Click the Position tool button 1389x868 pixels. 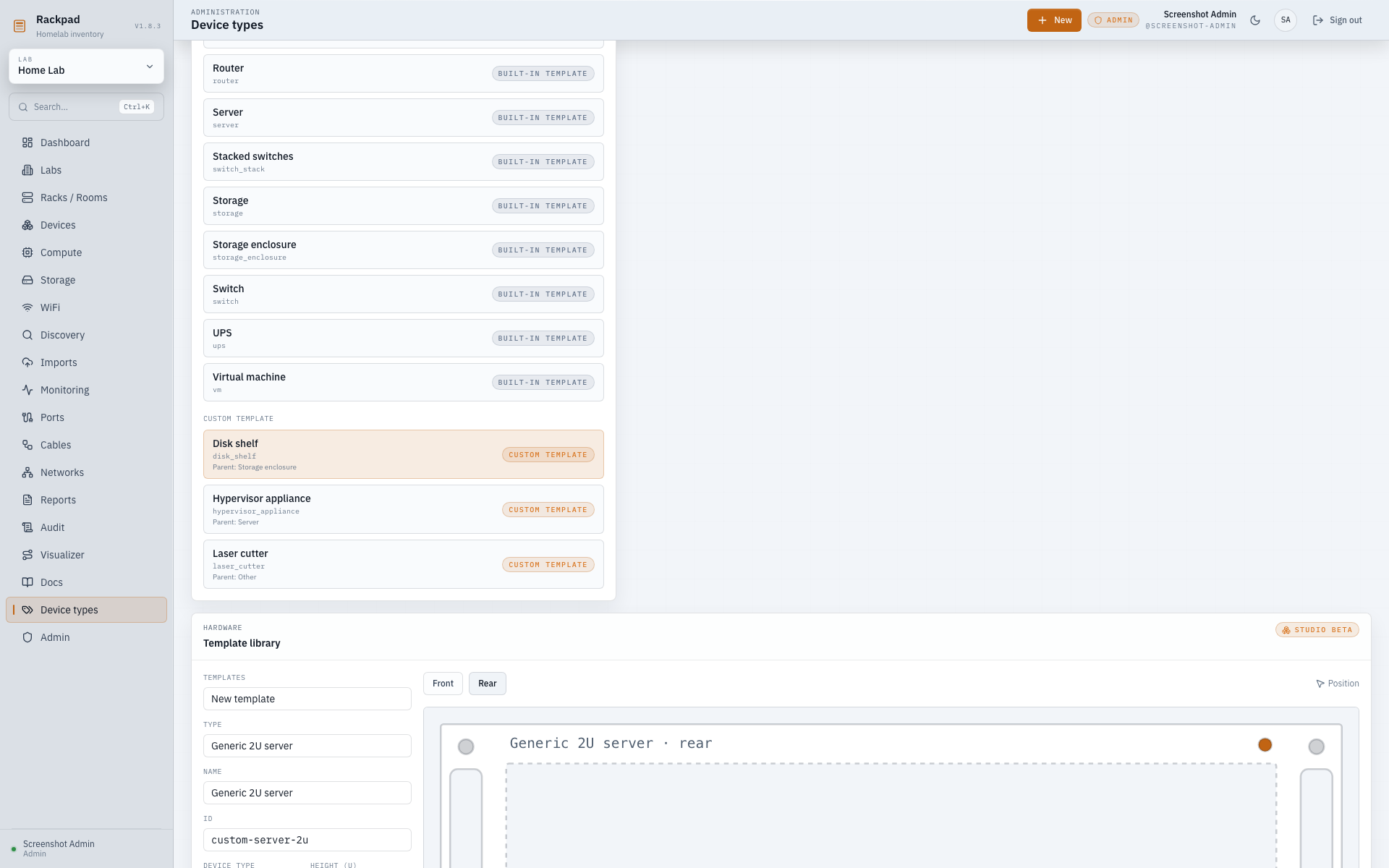click(1337, 684)
